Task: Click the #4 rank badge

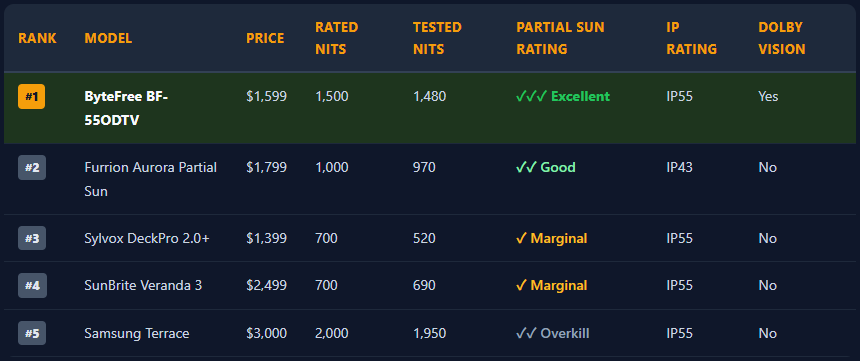Action: (x=32, y=286)
